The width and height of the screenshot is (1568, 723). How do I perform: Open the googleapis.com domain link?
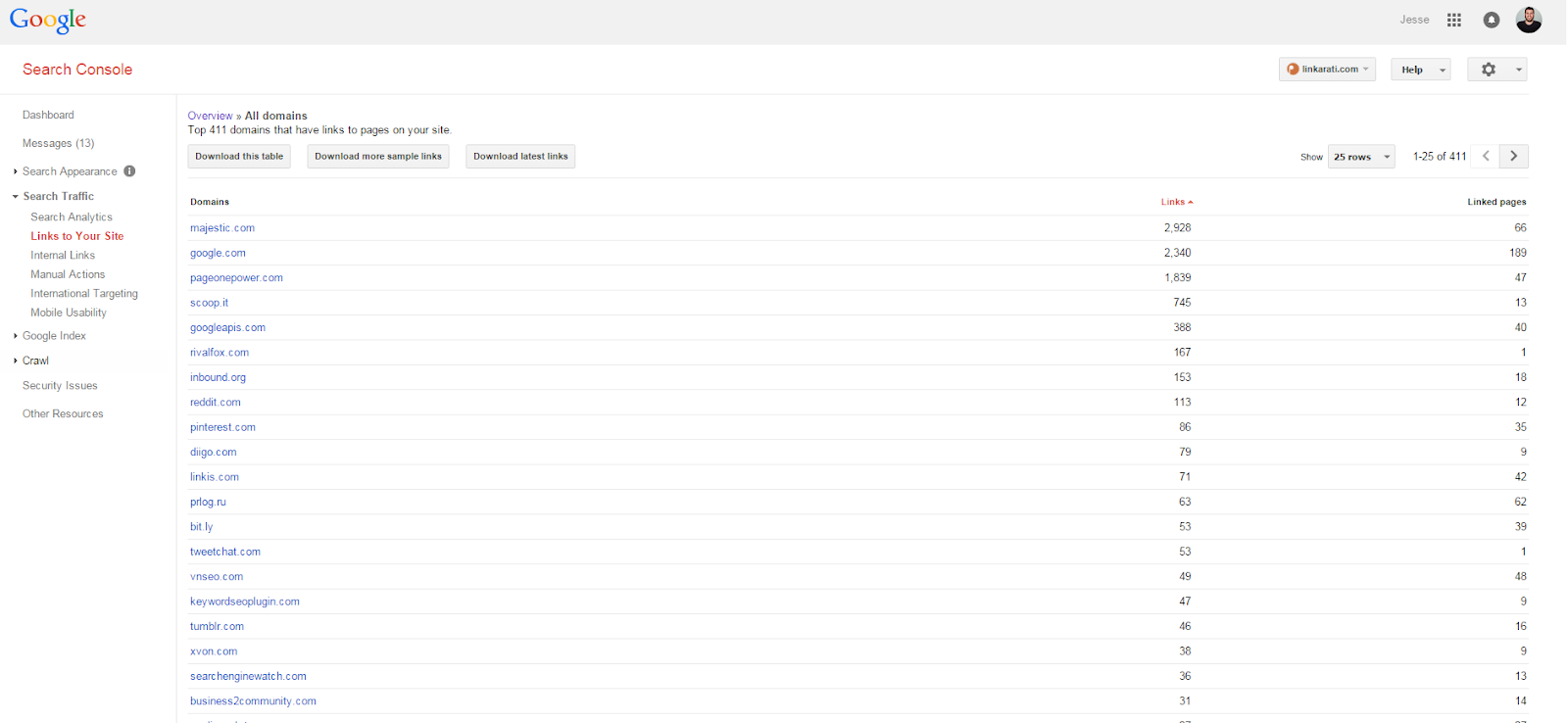pyautogui.click(x=227, y=328)
